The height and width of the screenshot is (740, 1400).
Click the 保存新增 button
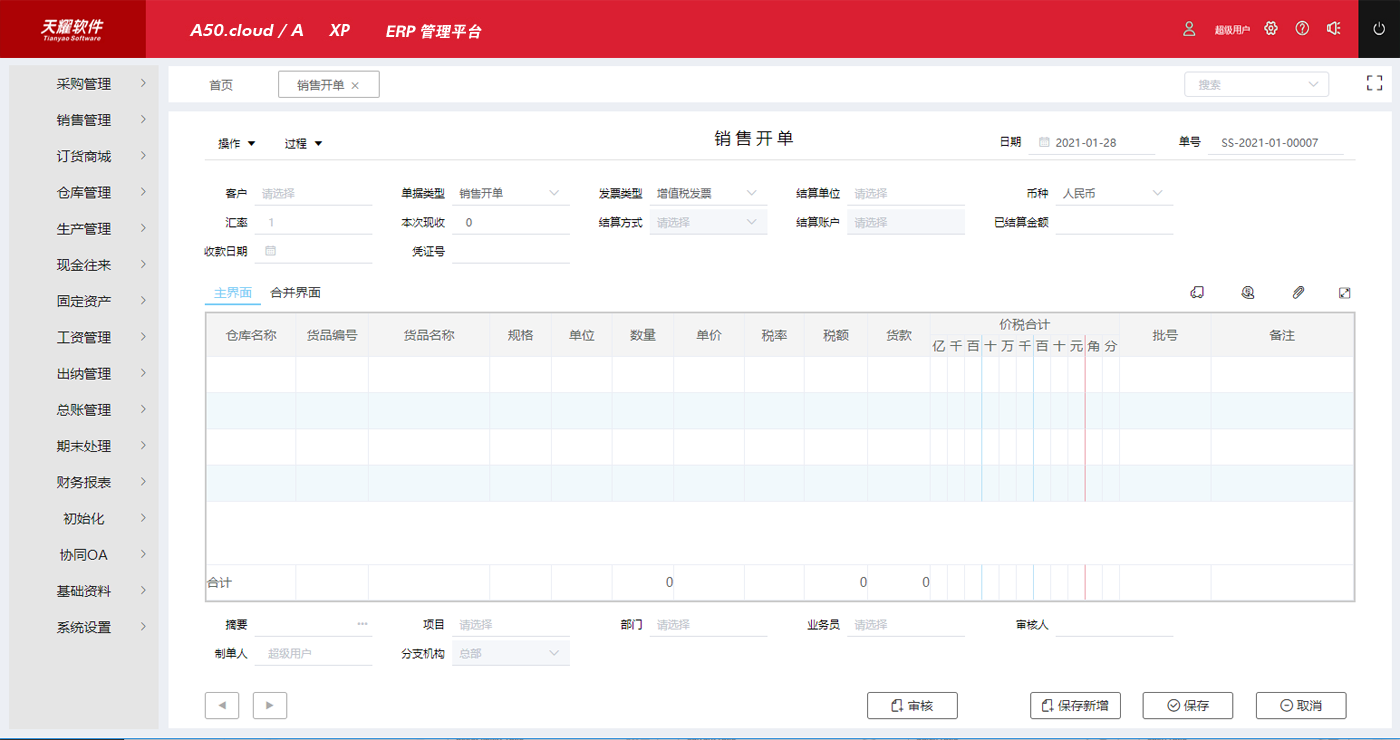point(1075,705)
